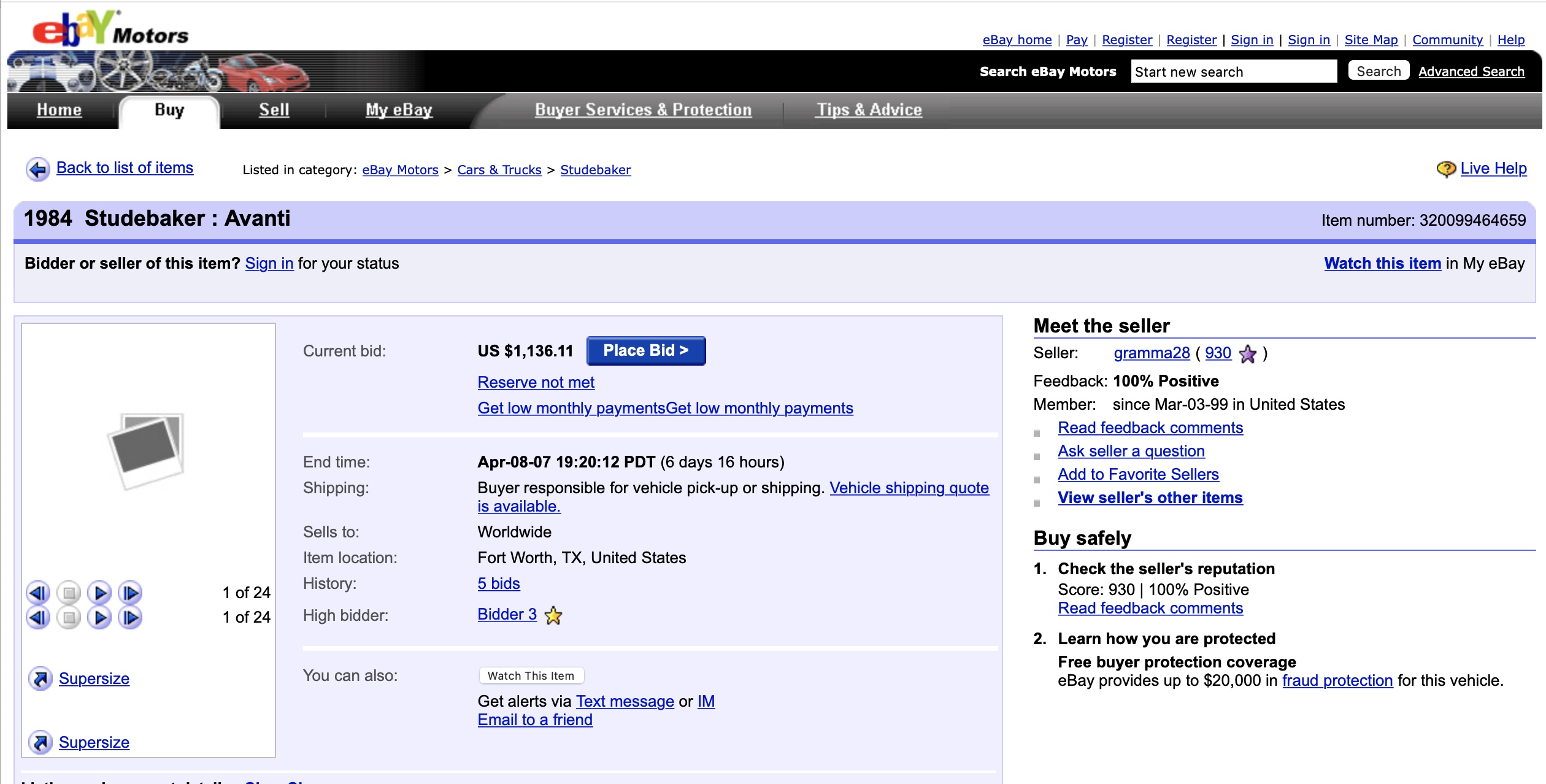
Task: Open the Cars & Trucks category link
Action: click(499, 170)
